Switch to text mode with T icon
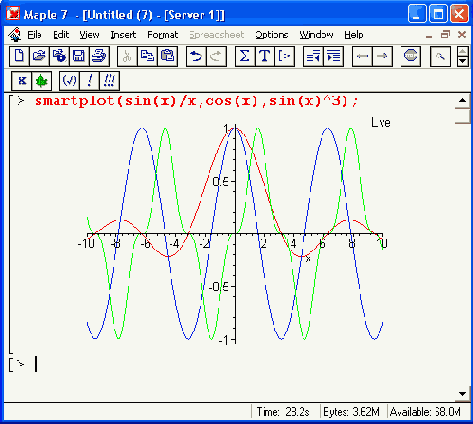 coord(265,56)
